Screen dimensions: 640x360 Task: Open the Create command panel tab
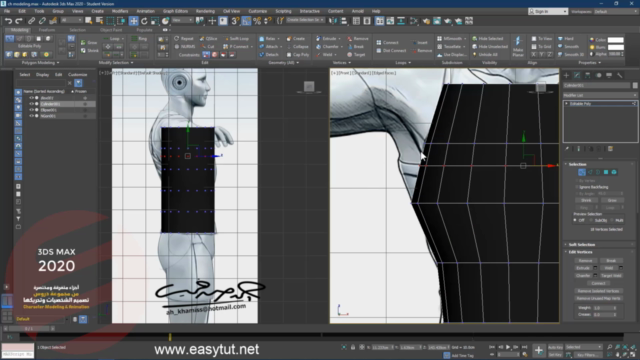click(567, 76)
